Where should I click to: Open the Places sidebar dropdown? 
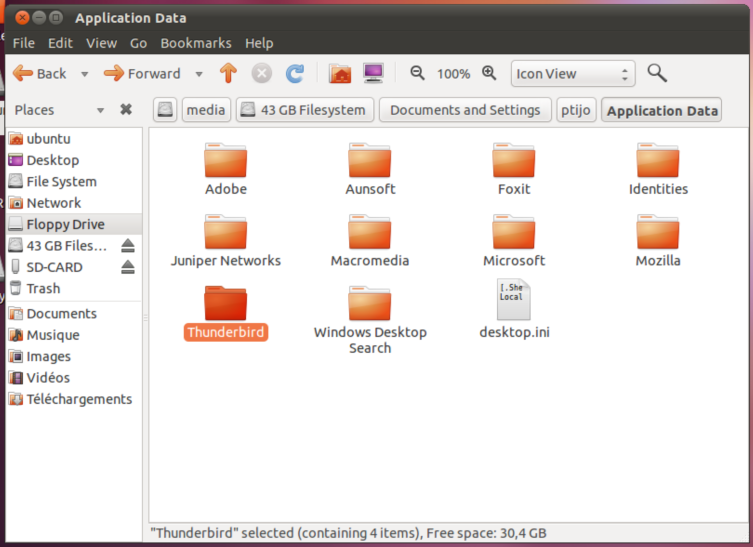pyautogui.click(x=100, y=110)
